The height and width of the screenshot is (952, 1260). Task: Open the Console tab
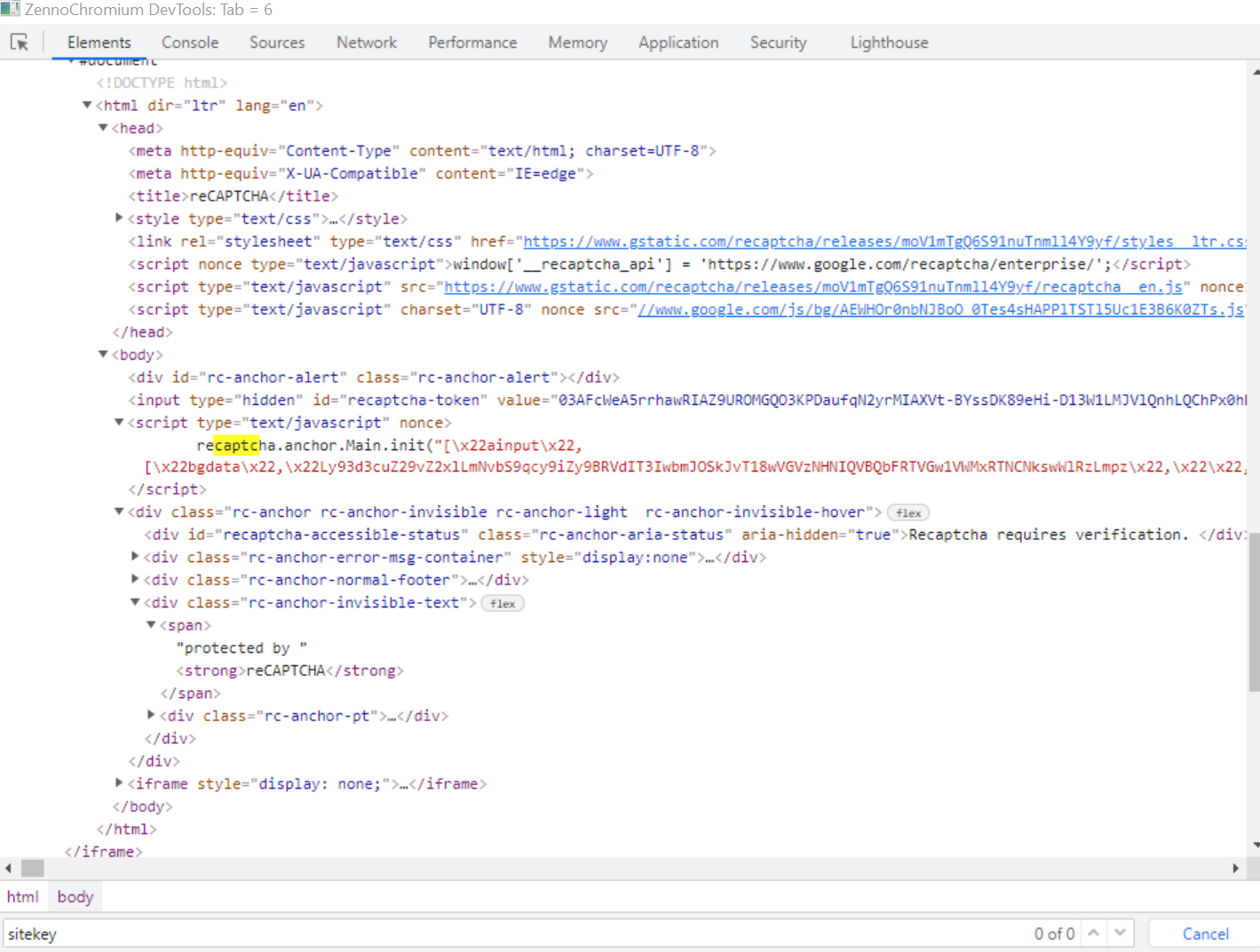tap(190, 42)
